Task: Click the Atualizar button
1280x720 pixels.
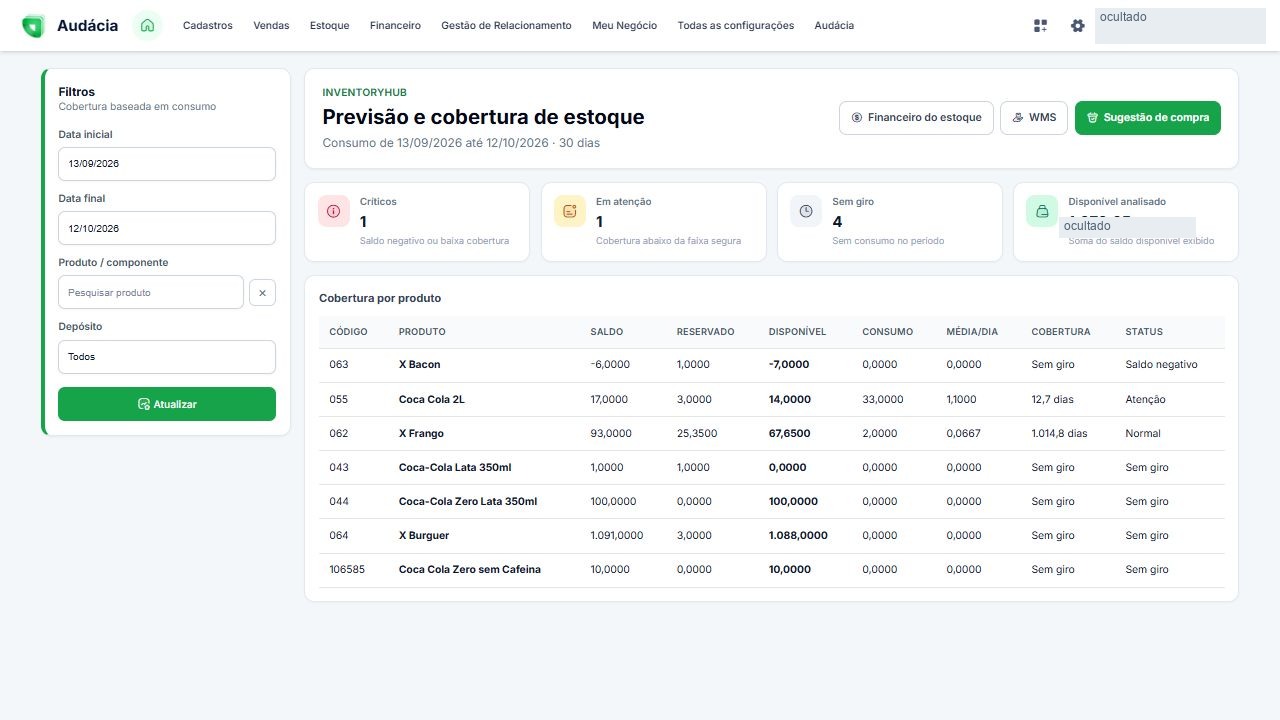Action: [167, 404]
